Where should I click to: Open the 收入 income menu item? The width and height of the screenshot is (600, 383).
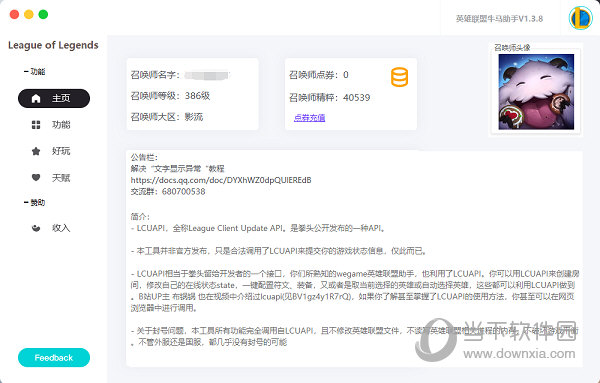click(x=54, y=228)
